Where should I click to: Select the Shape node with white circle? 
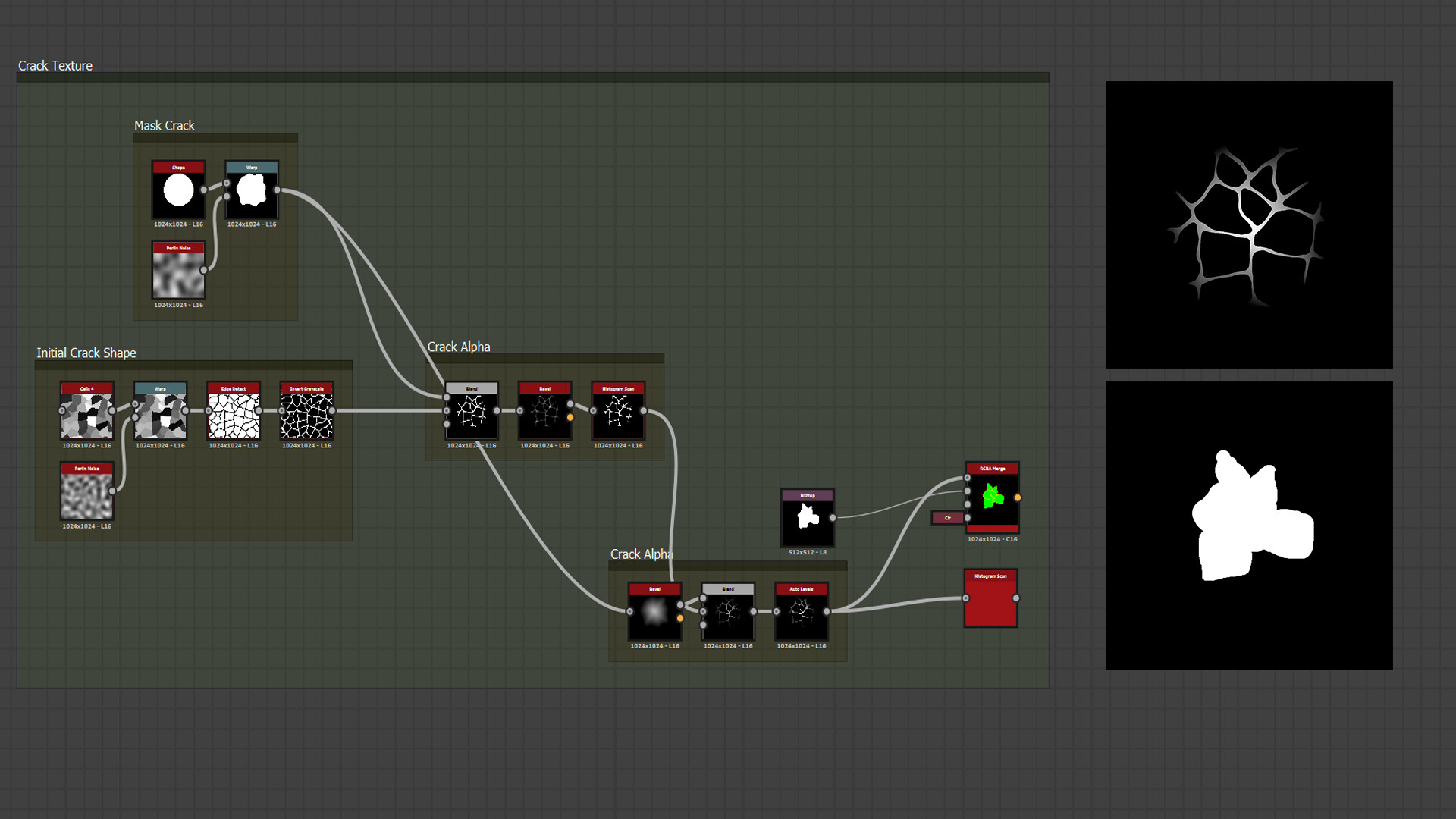[x=178, y=190]
